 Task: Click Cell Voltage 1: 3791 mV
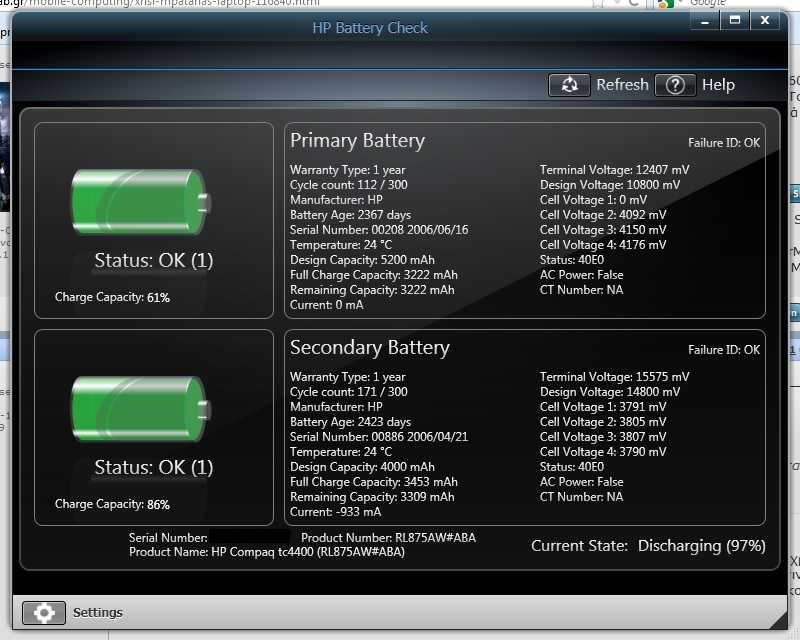[x=603, y=407]
